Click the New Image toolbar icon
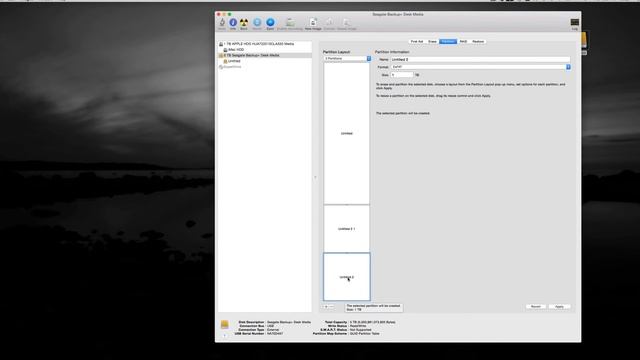 (x=313, y=22)
